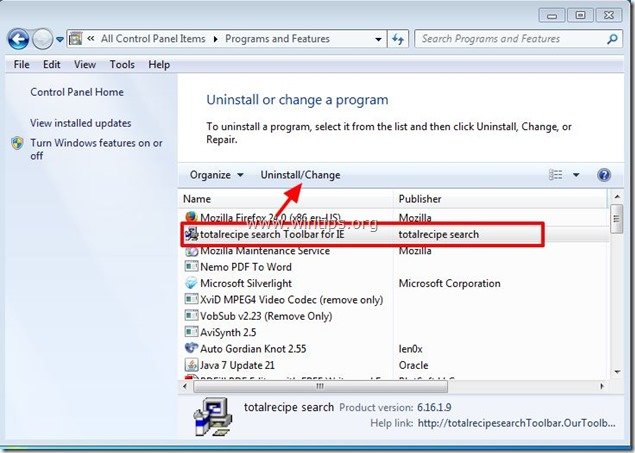Image resolution: width=635 pixels, height=453 pixels.
Task: Select totalrecipe search Toolbar for IE icon
Action: 191,234
